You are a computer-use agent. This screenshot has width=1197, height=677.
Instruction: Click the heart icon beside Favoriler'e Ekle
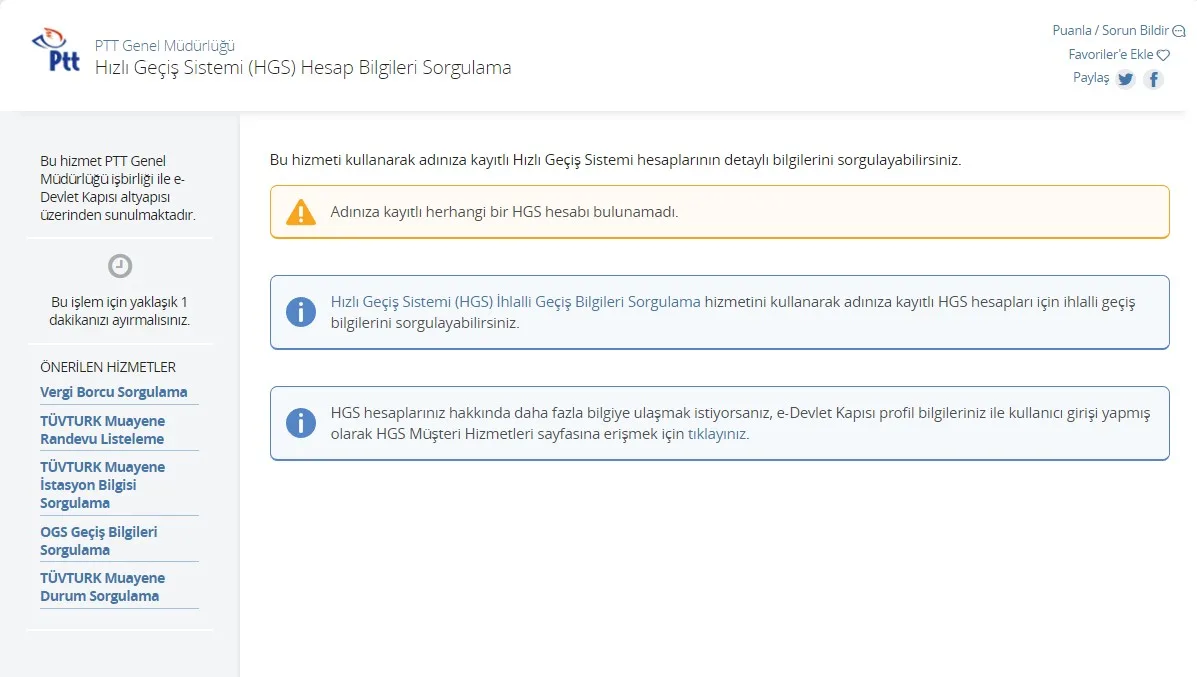(x=1163, y=55)
